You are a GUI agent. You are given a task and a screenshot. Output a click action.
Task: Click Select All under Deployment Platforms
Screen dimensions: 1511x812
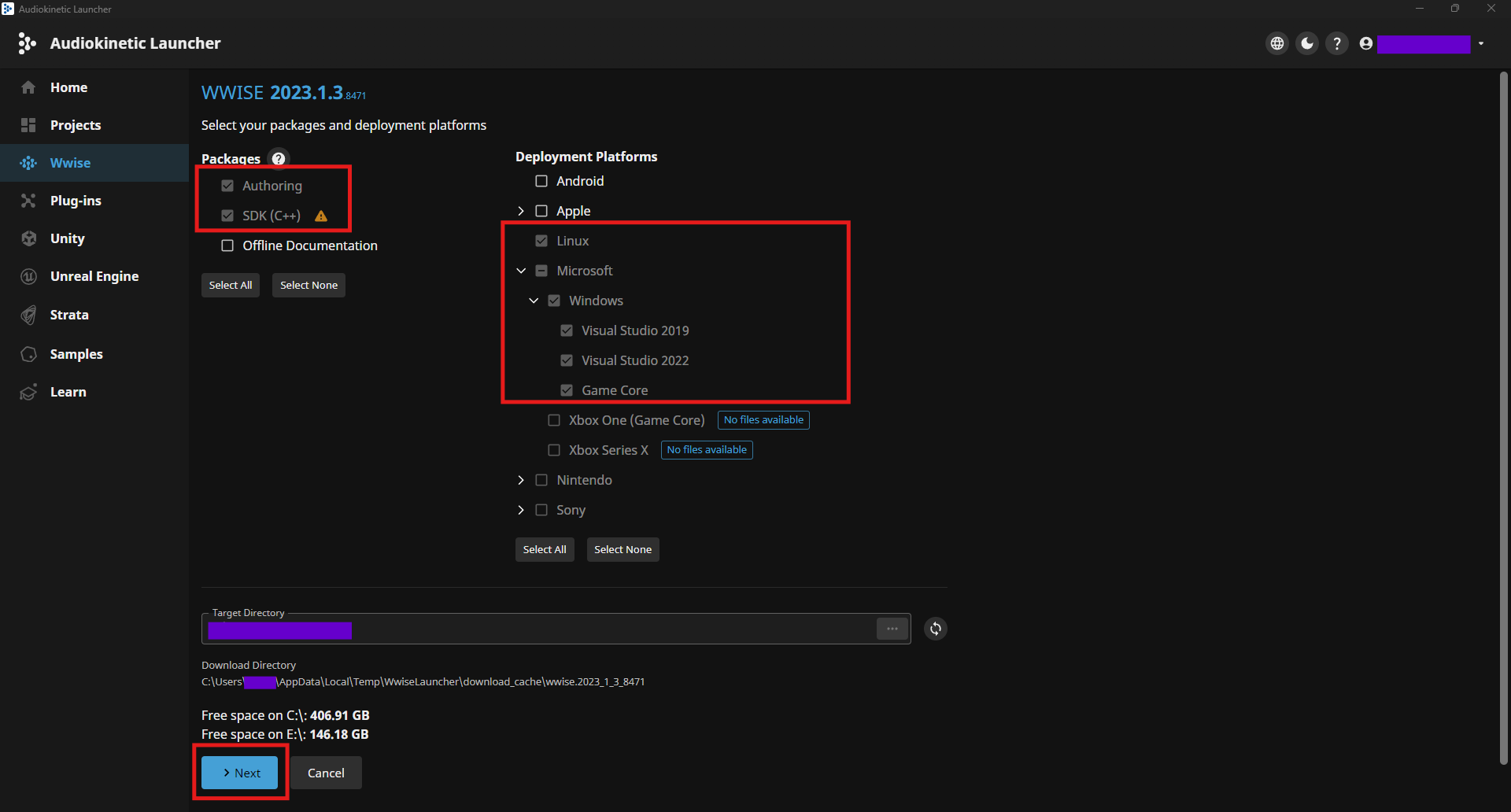[545, 549]
